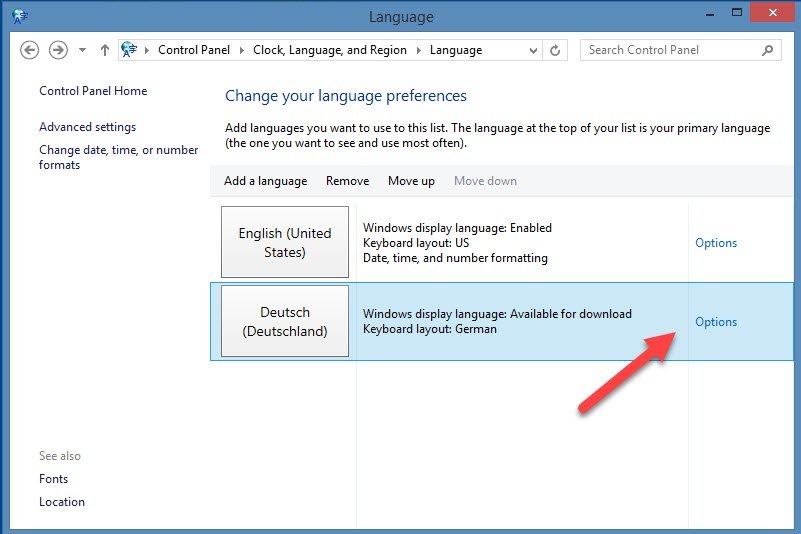
Task: Open Control Panel Home link
Action: pyautogui.click(x=93, y=91)
